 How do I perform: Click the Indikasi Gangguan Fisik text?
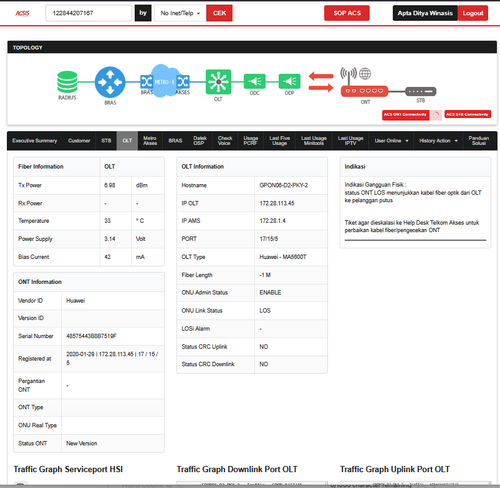[x=375, y=185]
